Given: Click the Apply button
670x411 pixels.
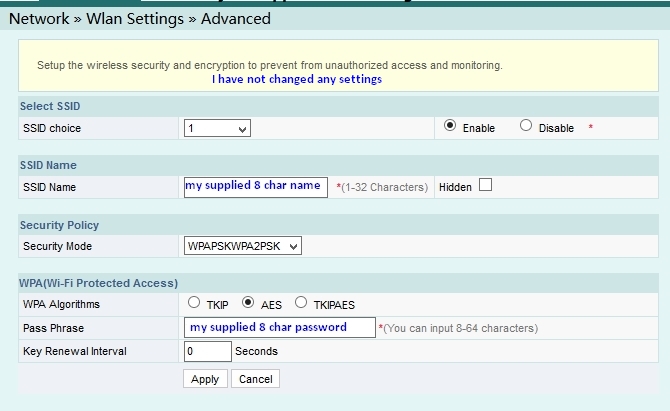Looking at the screenshot, I should tap(205, 379).
